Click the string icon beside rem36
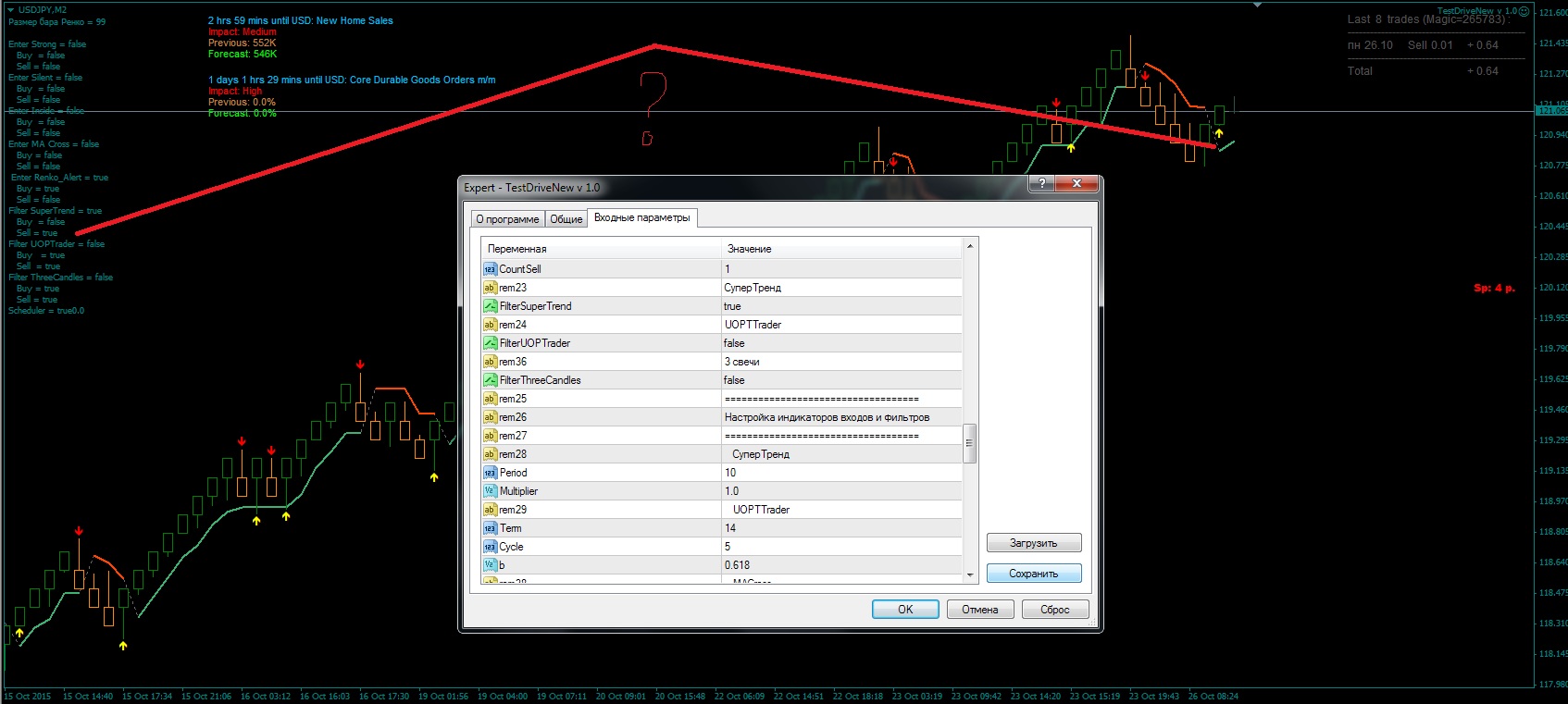This screenshot has height=704, width=1568. coord(490,362)
